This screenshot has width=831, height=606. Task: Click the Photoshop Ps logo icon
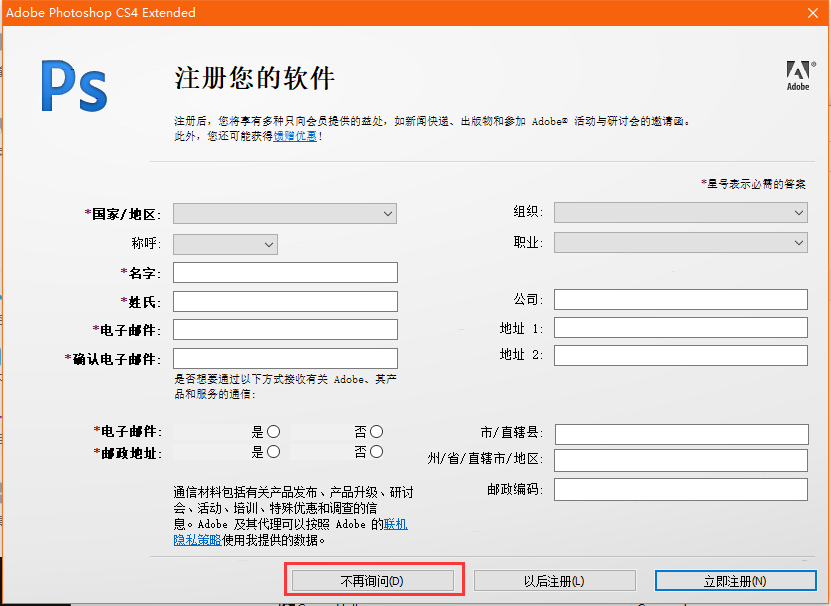pyautogui.click(x=73, y=86)
